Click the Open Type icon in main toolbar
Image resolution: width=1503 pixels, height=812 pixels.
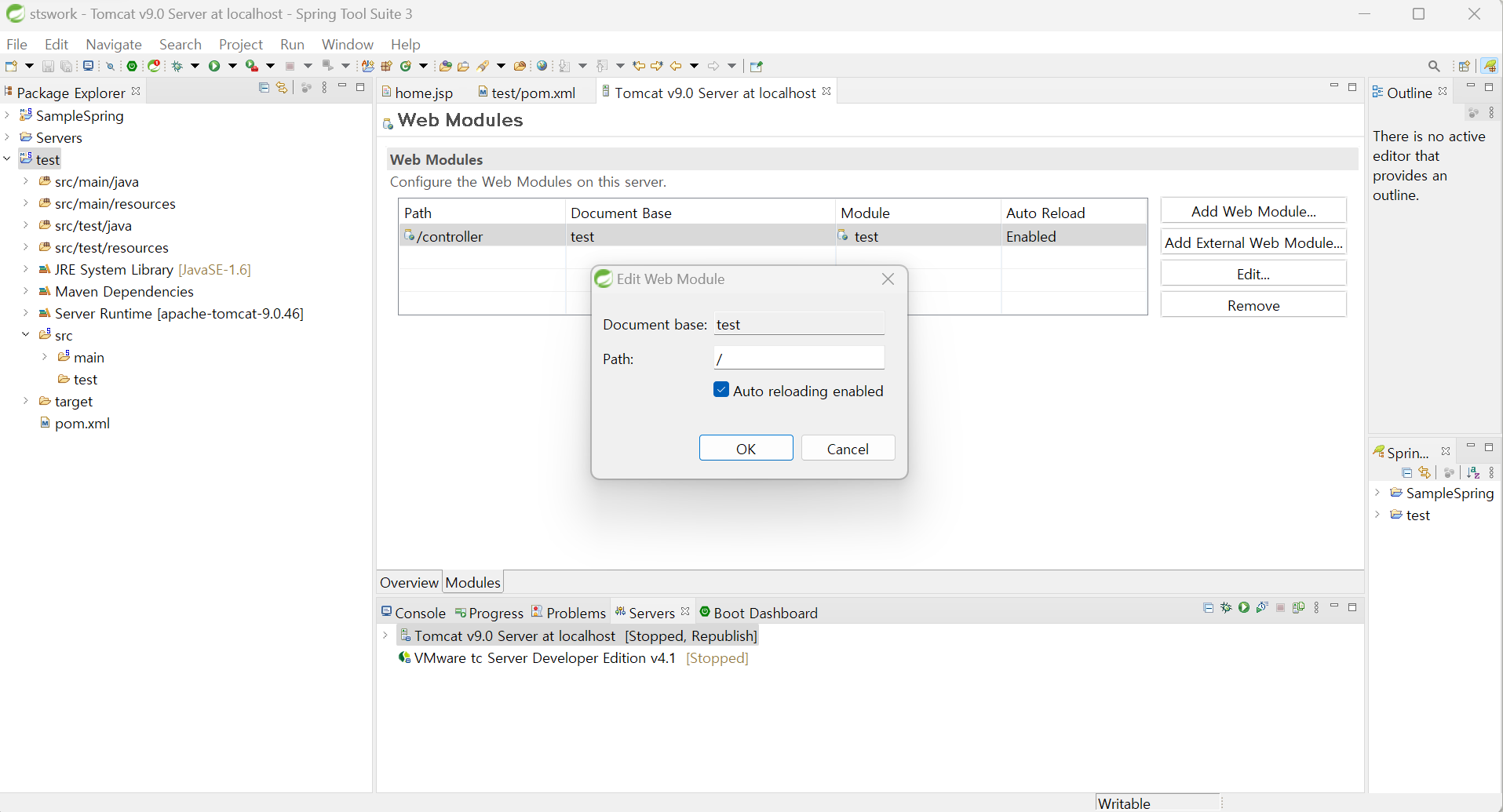coord(445,66)
